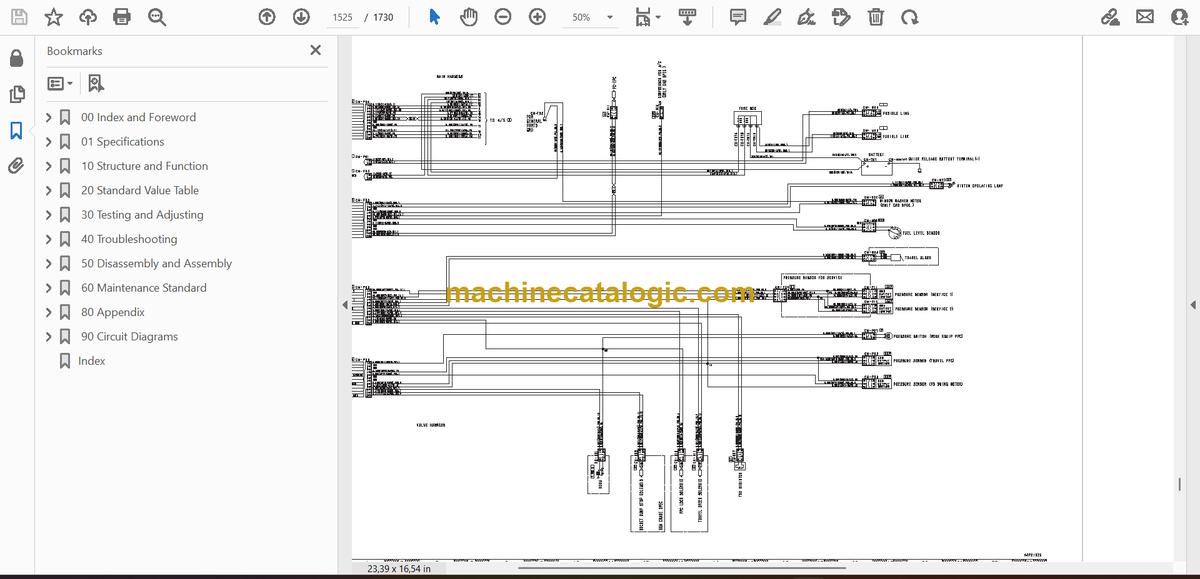
Task: Add this file to starred bookmarks
Action: 53,17
